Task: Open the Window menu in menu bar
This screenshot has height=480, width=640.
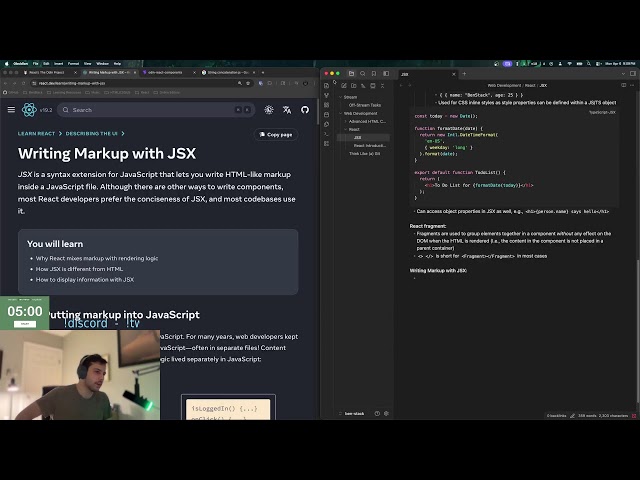Action: pyautogui.click(x=102, y=64)
